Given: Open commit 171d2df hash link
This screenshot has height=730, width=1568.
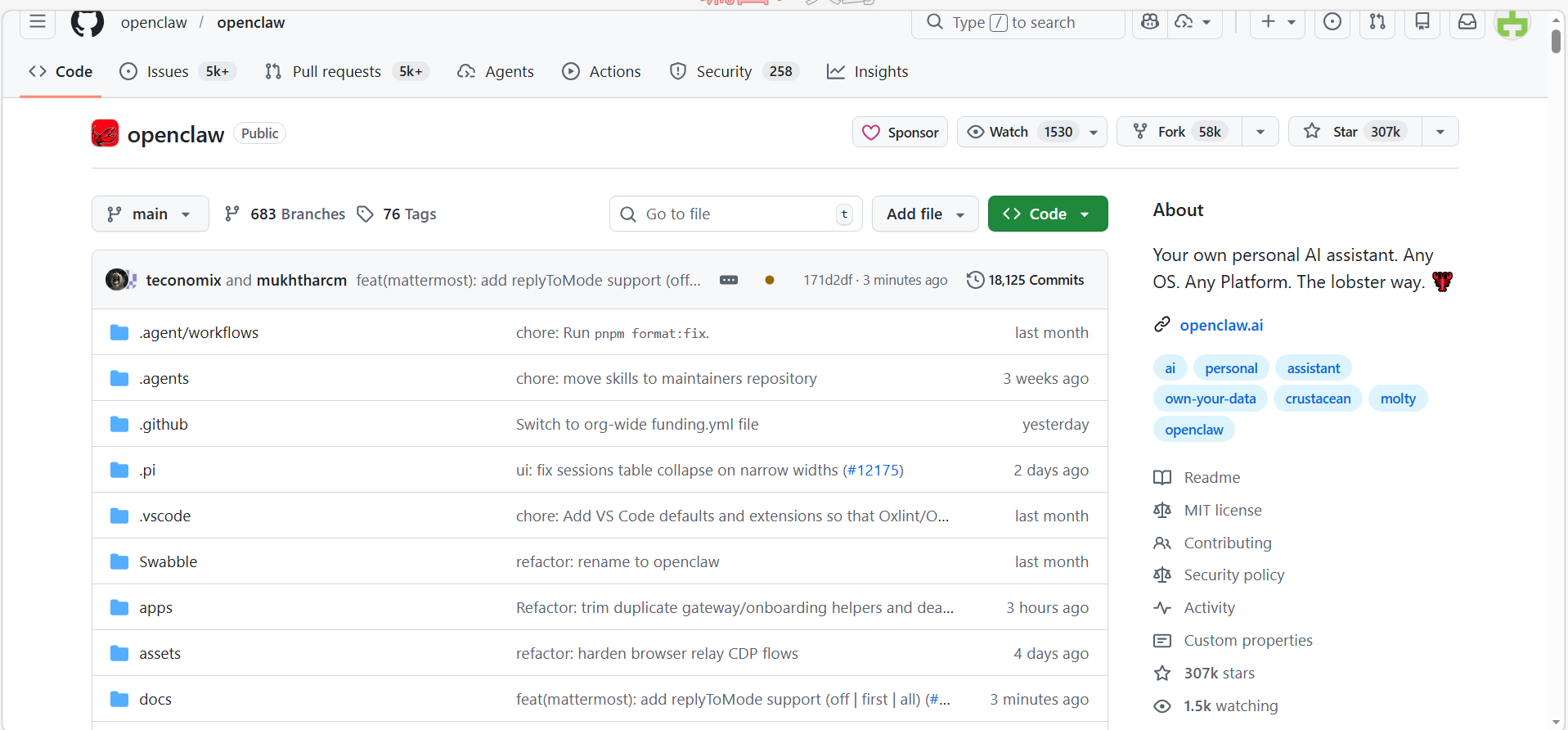Looking at the screenshot, I should [828, 280].
